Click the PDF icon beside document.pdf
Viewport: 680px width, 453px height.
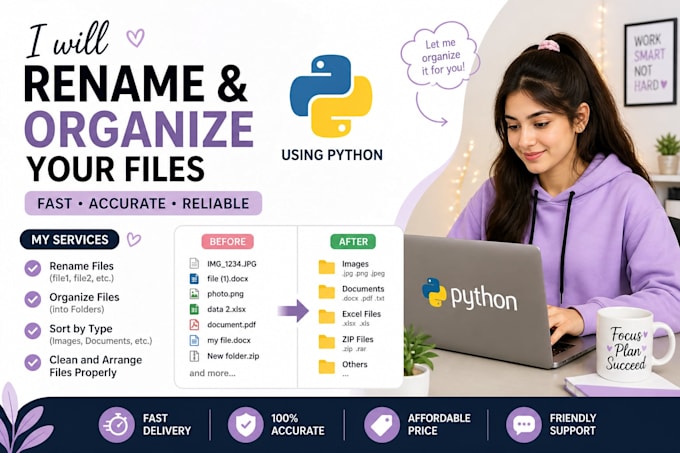point(194,324)
